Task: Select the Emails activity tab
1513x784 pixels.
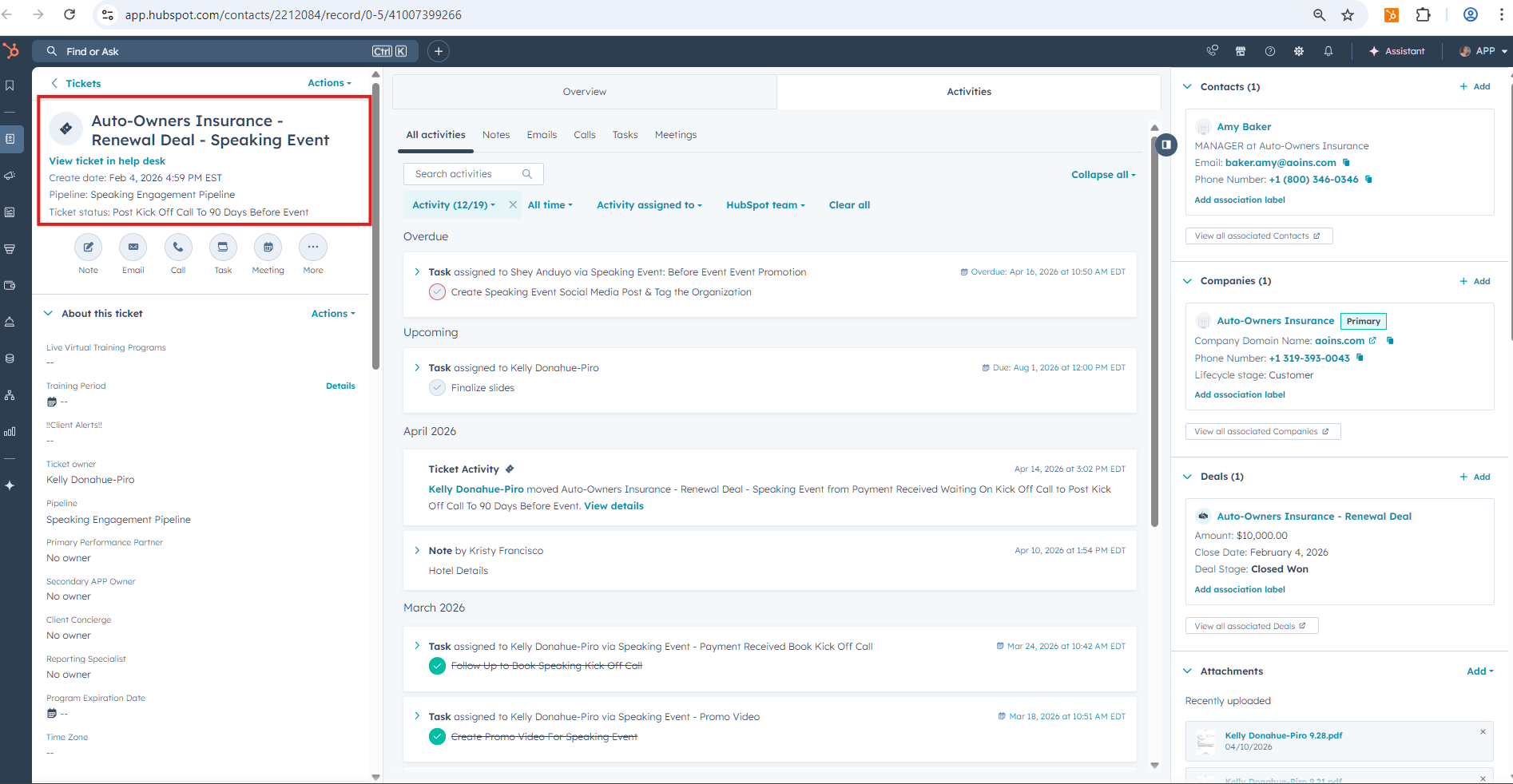Action: click(542, 135)
